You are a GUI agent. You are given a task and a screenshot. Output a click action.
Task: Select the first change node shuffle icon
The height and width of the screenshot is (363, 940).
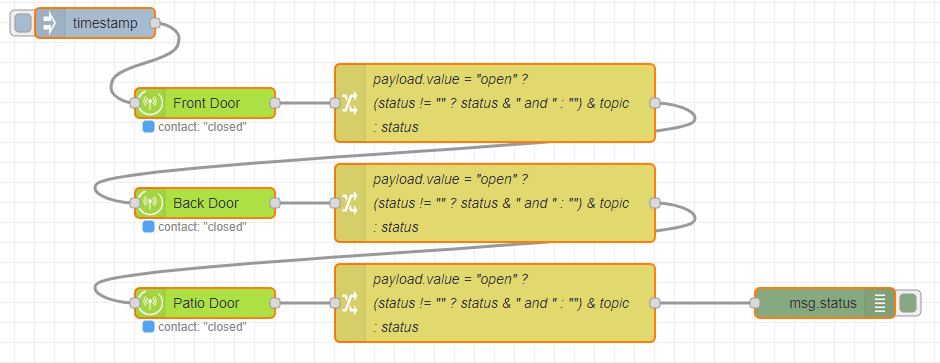pyautogui.click(x=350, y=103)
